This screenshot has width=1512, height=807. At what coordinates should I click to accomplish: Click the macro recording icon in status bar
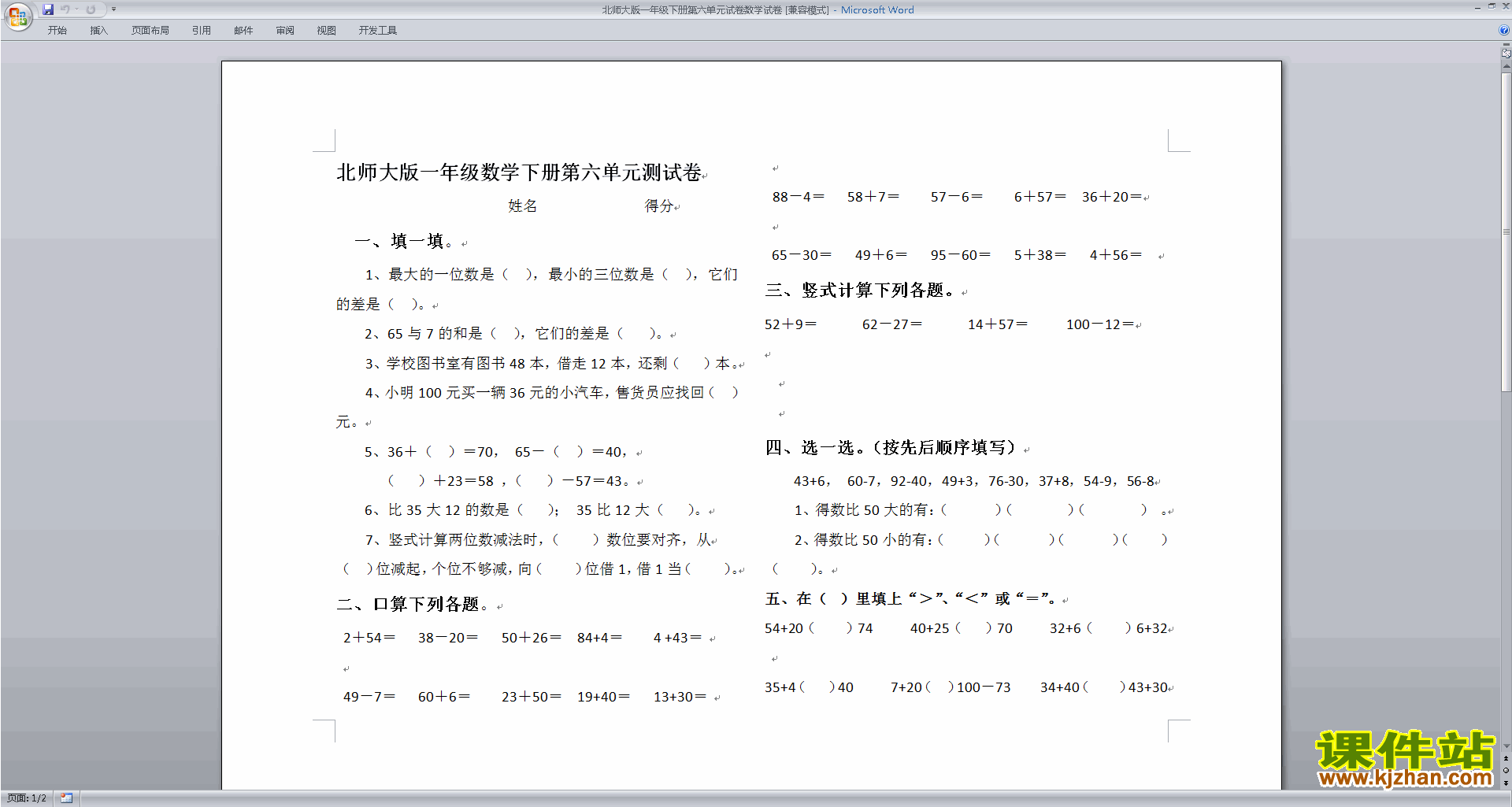[67, 798]
